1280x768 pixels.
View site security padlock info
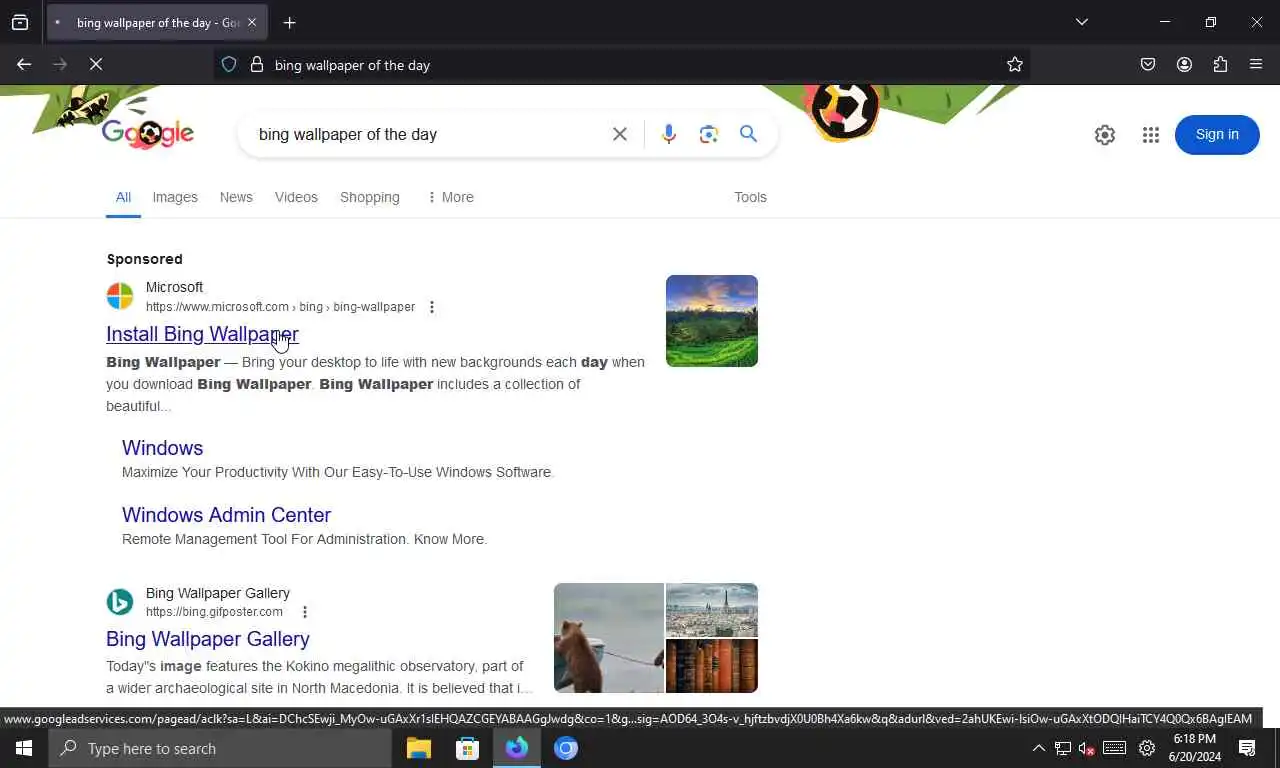click(x=257, y=64)
